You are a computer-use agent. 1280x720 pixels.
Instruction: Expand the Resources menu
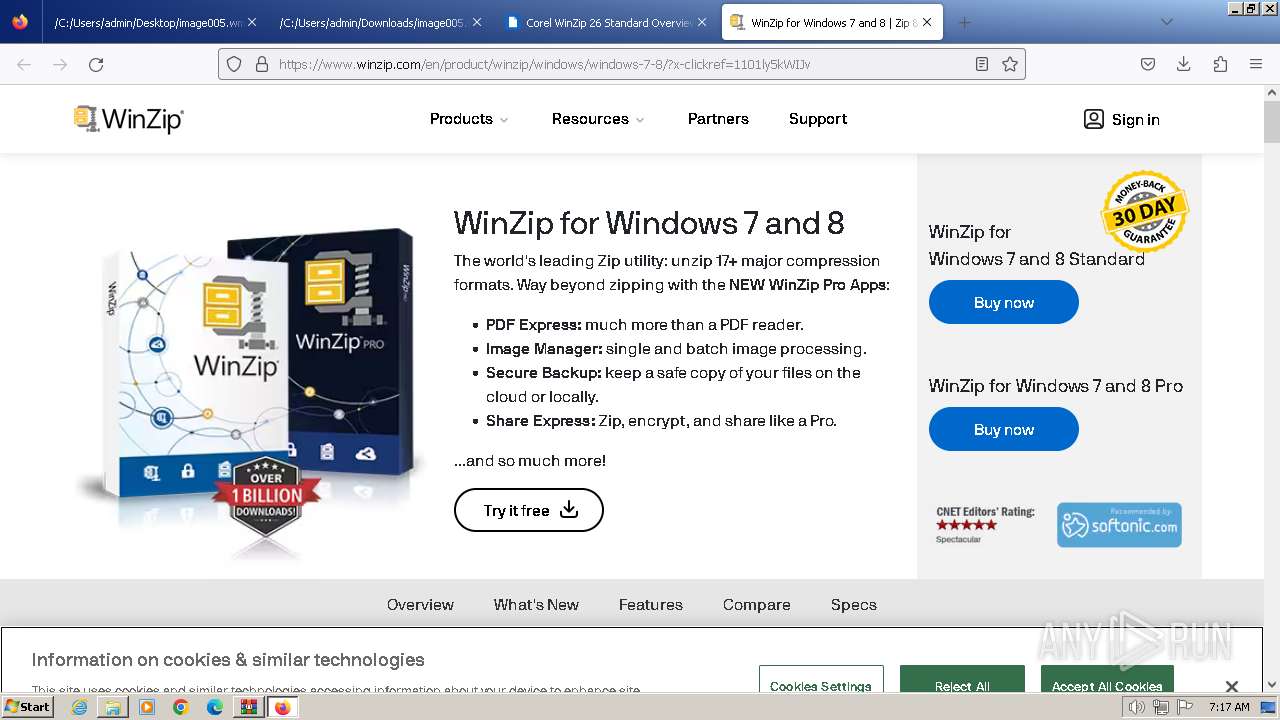(x=598, y=119)
